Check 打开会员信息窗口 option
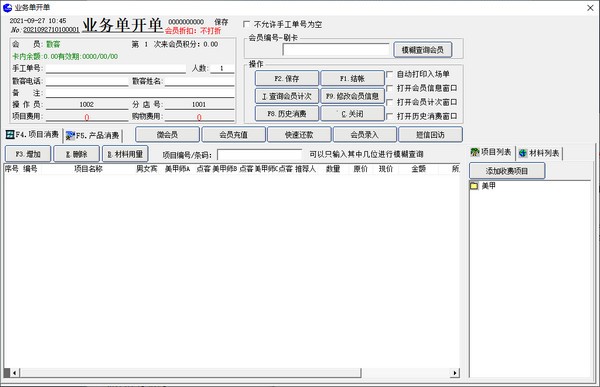 click(390, 88)
